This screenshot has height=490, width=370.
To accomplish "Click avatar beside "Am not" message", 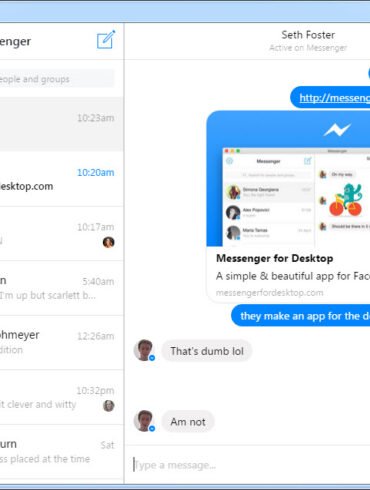I will point(144,421).
